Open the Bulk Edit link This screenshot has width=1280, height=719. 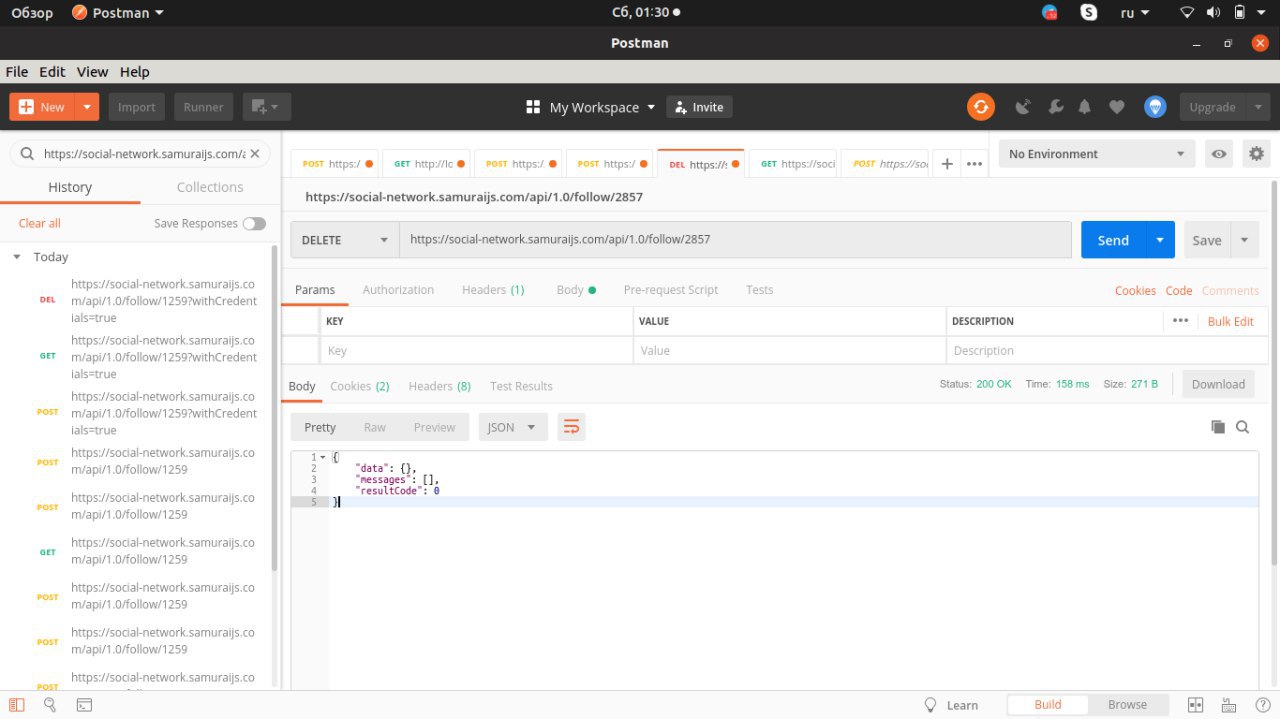(x=1230, y=321)
